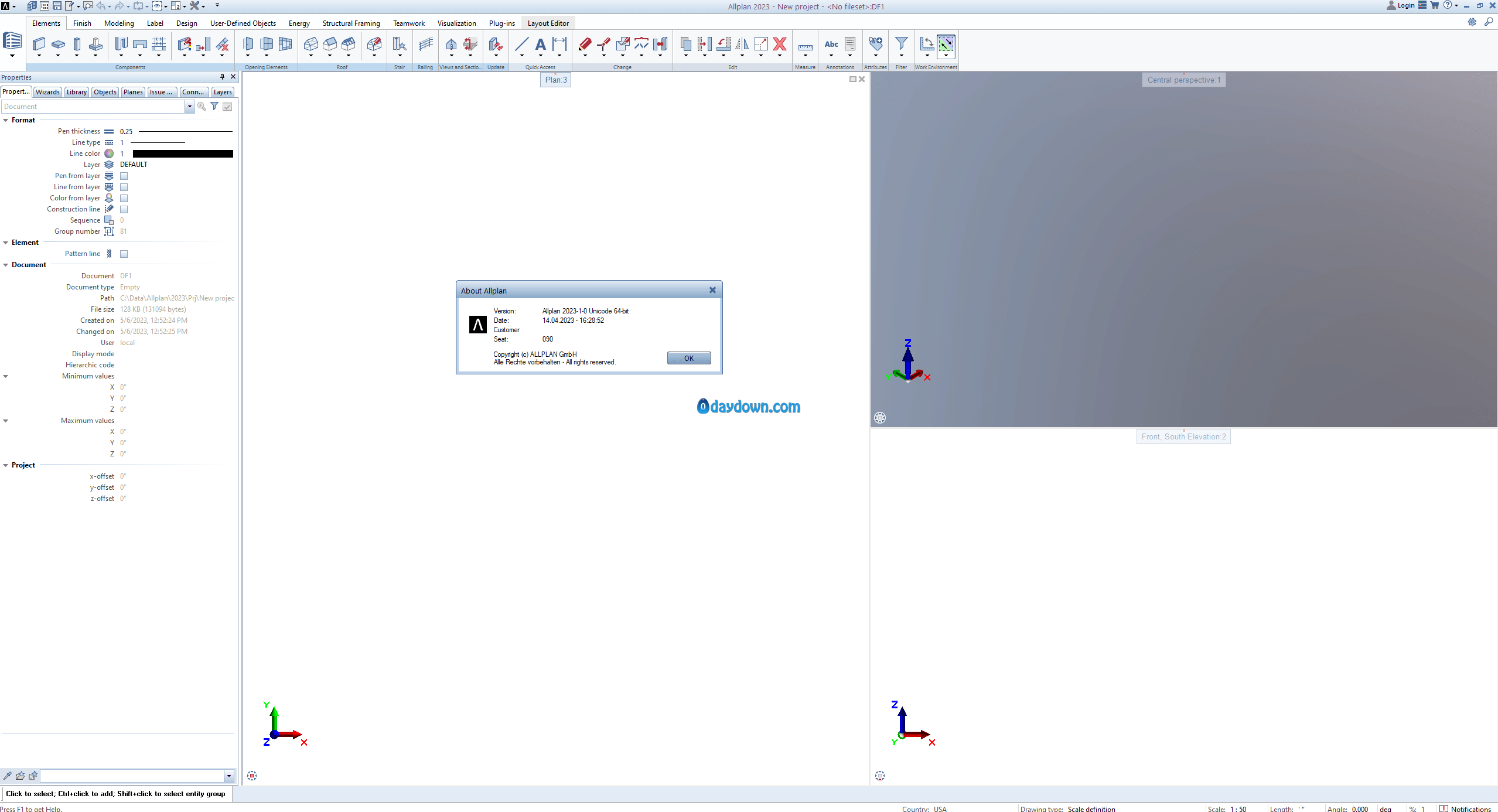
Task: Enable the Pen from layer checkbox
Action: pyautogui.click(x=124, y=176)
